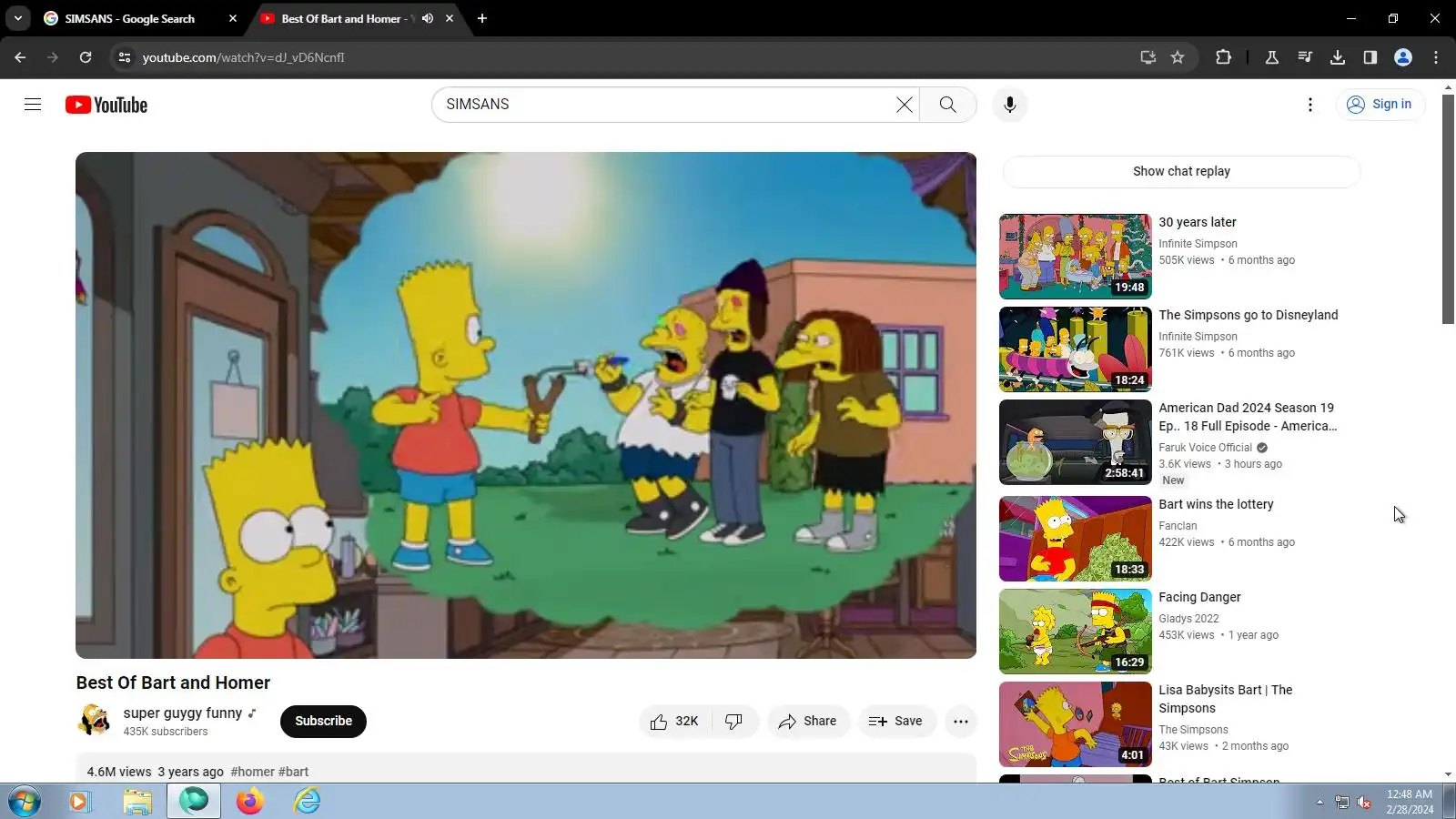Open Windows Media Player from taskbar
The image size is (1456, 819).
click(x=80, y=802)
